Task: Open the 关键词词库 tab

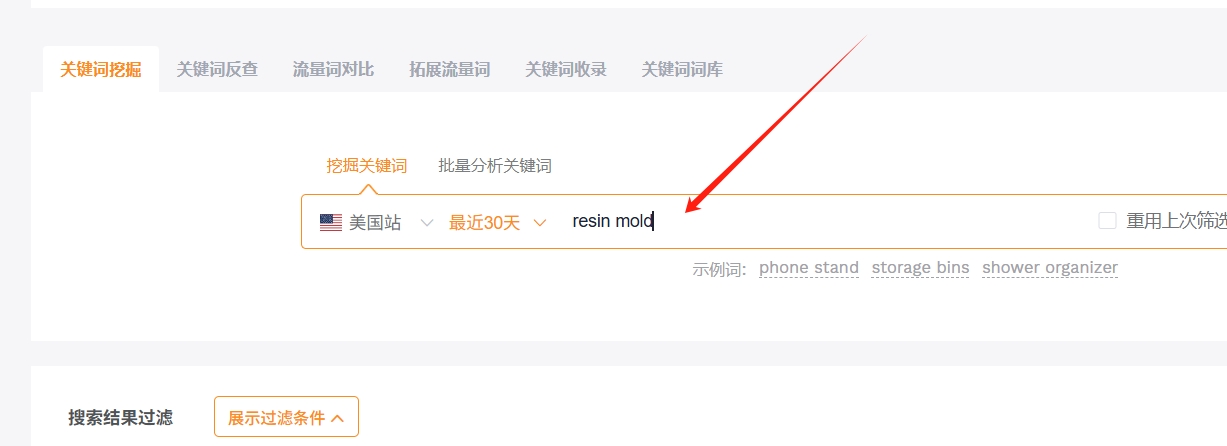Action: [682, 69]
